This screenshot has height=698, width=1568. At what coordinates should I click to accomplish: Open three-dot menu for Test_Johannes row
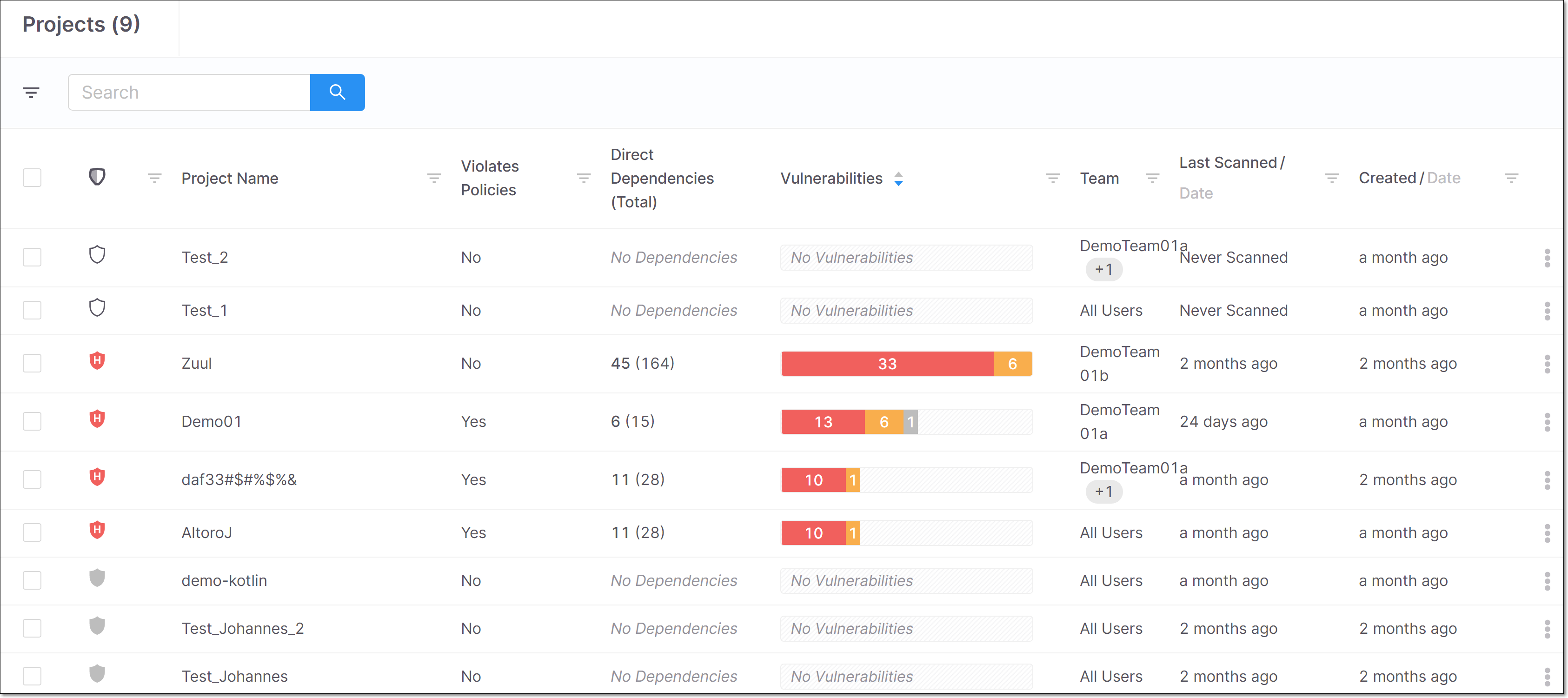[x=1547, y=677]
